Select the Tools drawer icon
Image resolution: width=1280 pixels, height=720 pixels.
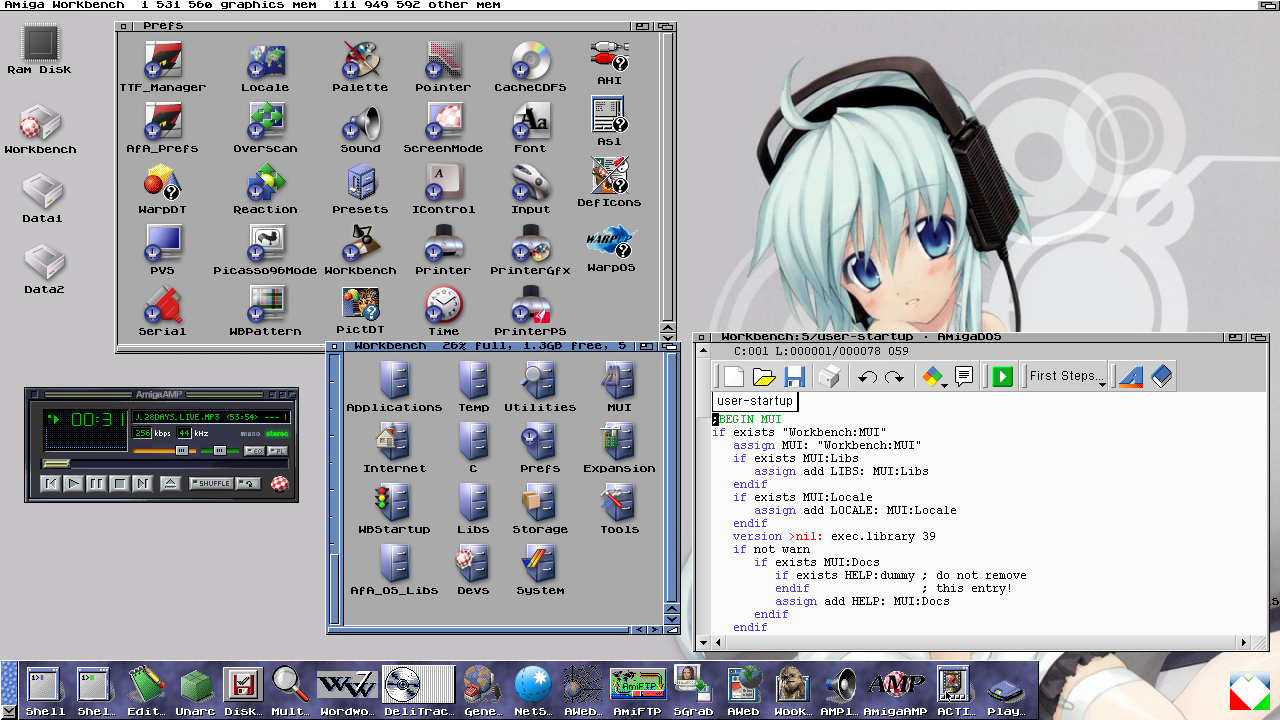point(619,508)
